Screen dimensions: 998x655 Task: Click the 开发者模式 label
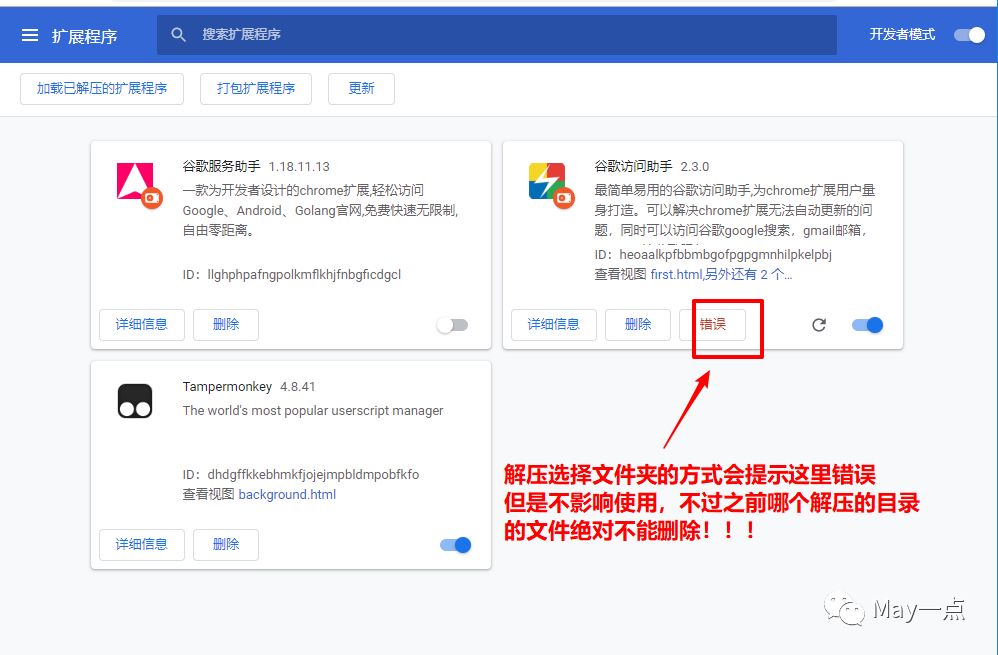tap(903, 34)
